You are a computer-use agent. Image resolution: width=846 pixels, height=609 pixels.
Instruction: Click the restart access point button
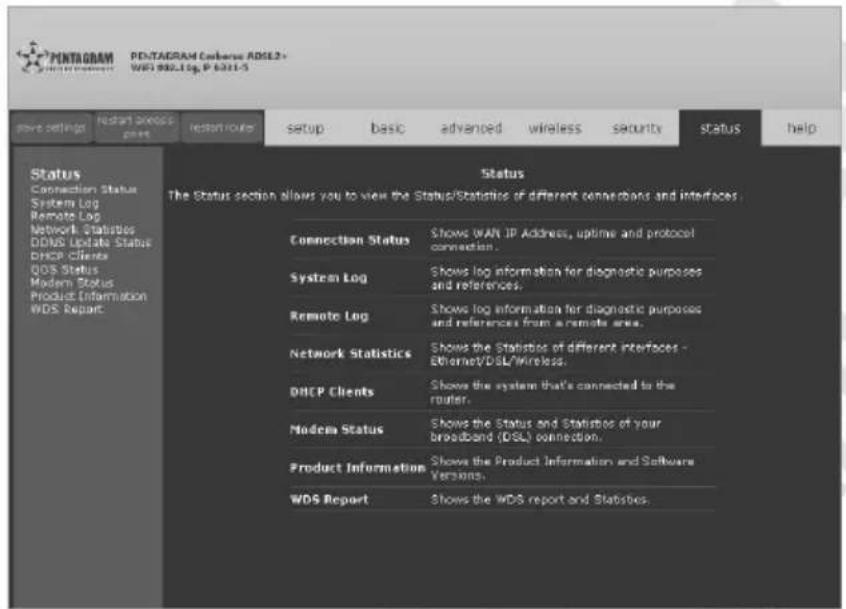tap(135, 127)
